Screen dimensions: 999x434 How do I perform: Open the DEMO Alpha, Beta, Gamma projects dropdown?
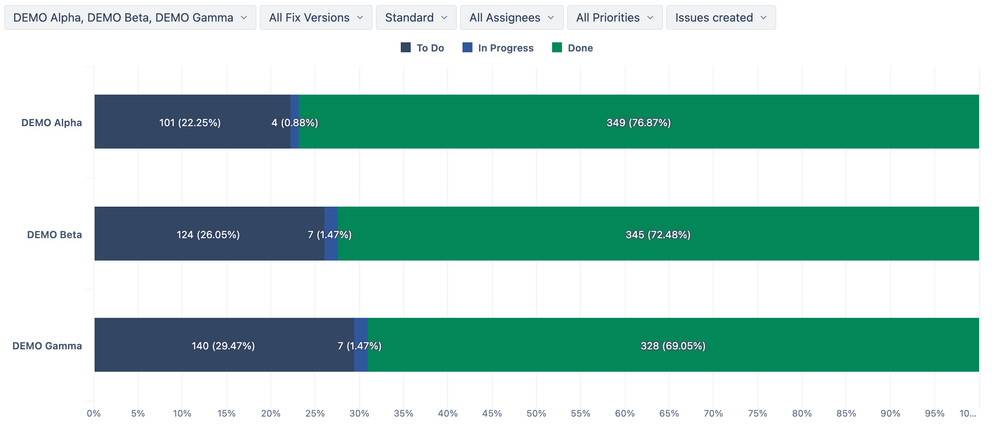pyautogui.click(x=130, y=18)
